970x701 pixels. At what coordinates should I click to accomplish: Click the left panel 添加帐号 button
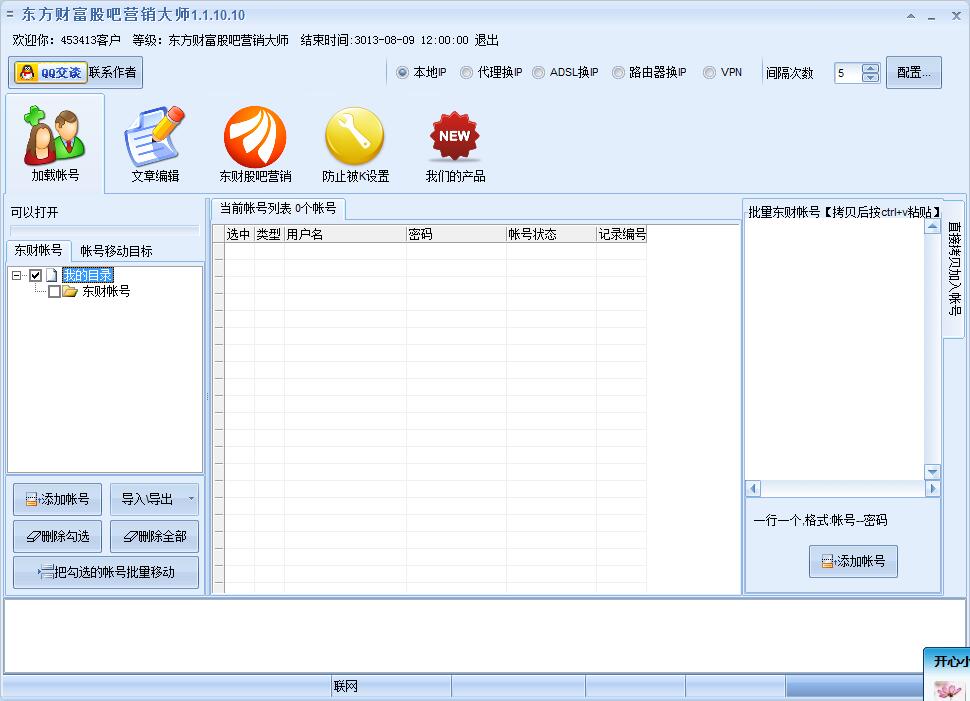coord(58,499)
